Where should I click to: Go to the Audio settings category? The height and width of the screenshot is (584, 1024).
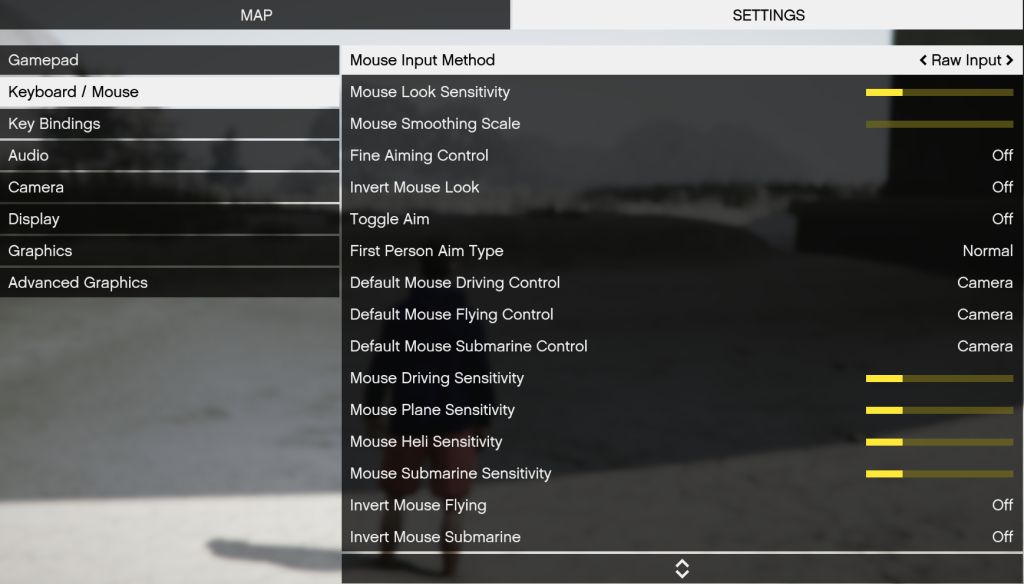click(x=170, y=156)
